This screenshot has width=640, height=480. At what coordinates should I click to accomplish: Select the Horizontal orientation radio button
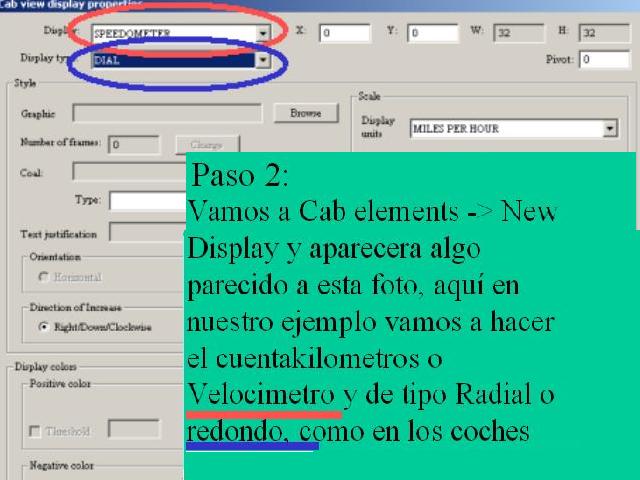[43, 277]
